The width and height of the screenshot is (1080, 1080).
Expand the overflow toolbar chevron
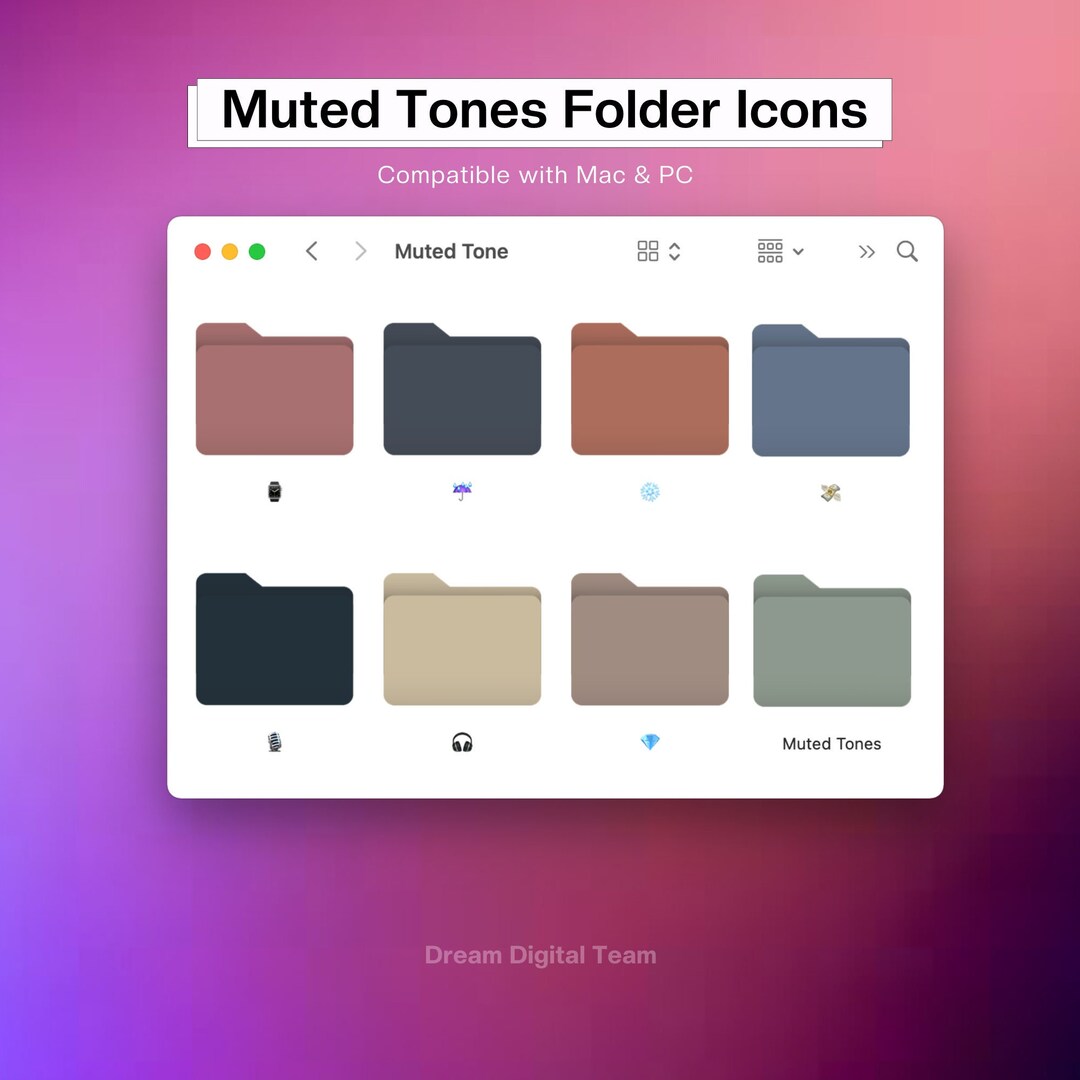click(x=866, y=252)
